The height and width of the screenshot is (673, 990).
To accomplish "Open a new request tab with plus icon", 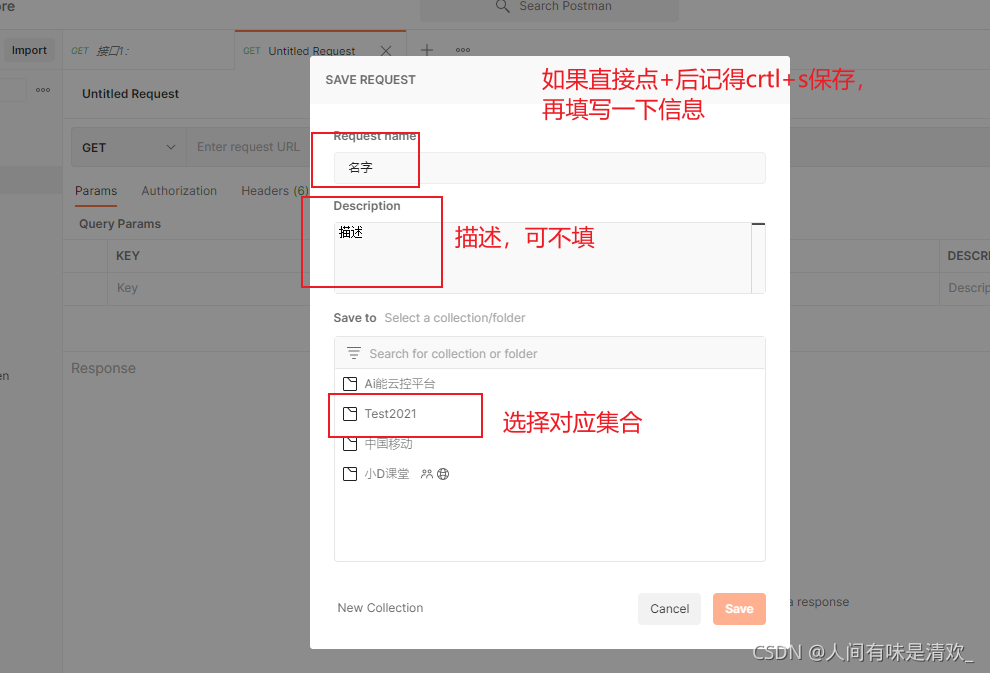I will (x=427, y=50).
